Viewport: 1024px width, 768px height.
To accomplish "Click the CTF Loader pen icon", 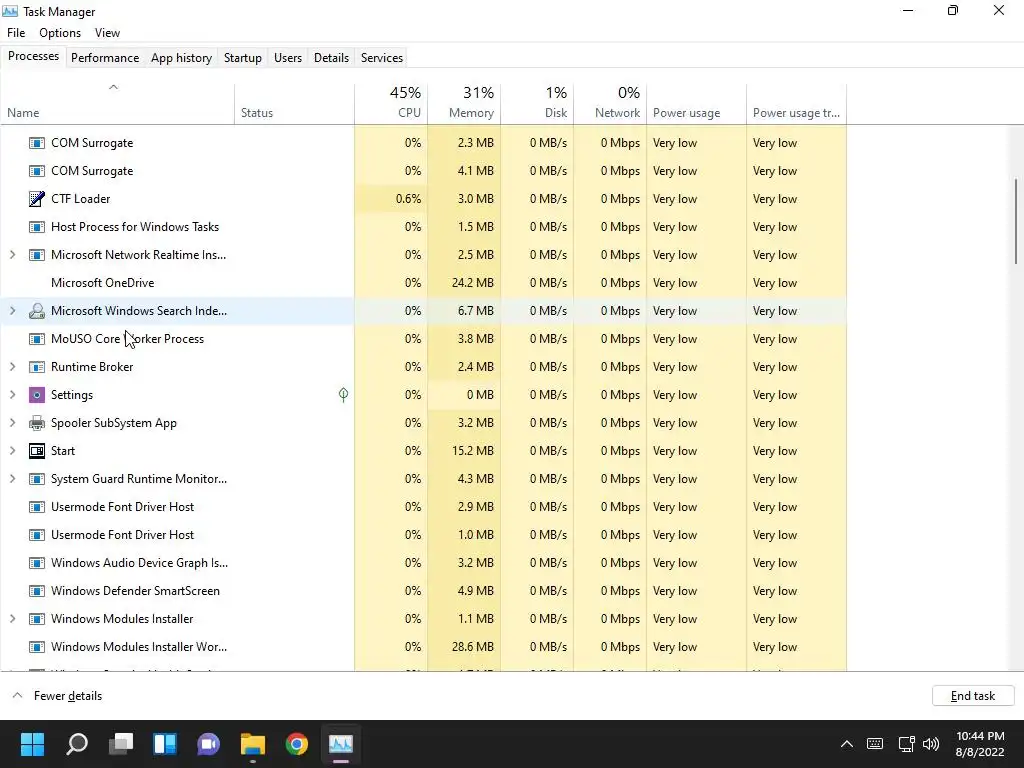I will [x=37, y=199].
